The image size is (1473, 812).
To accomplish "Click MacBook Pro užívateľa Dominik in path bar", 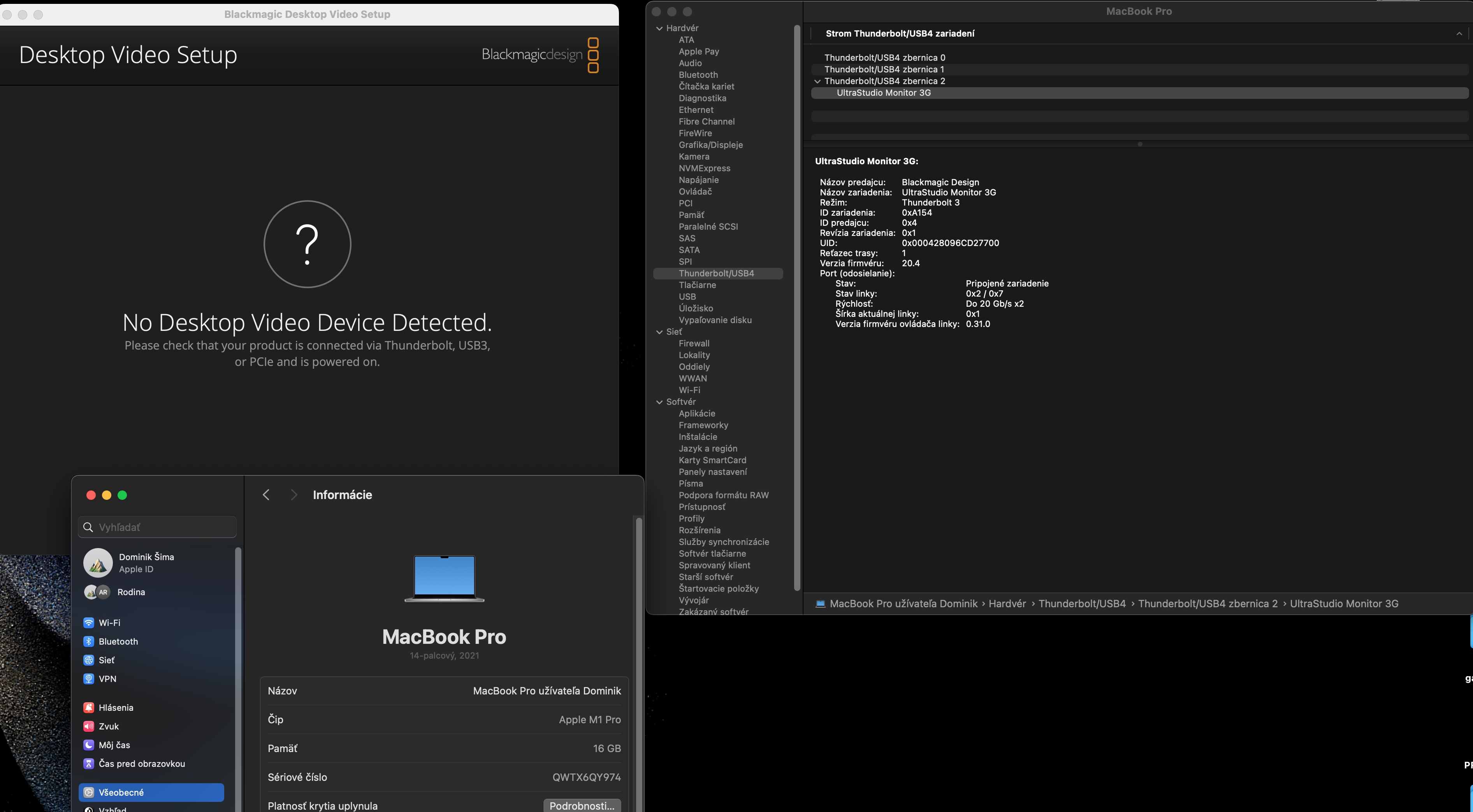I will tap(903, 604).
